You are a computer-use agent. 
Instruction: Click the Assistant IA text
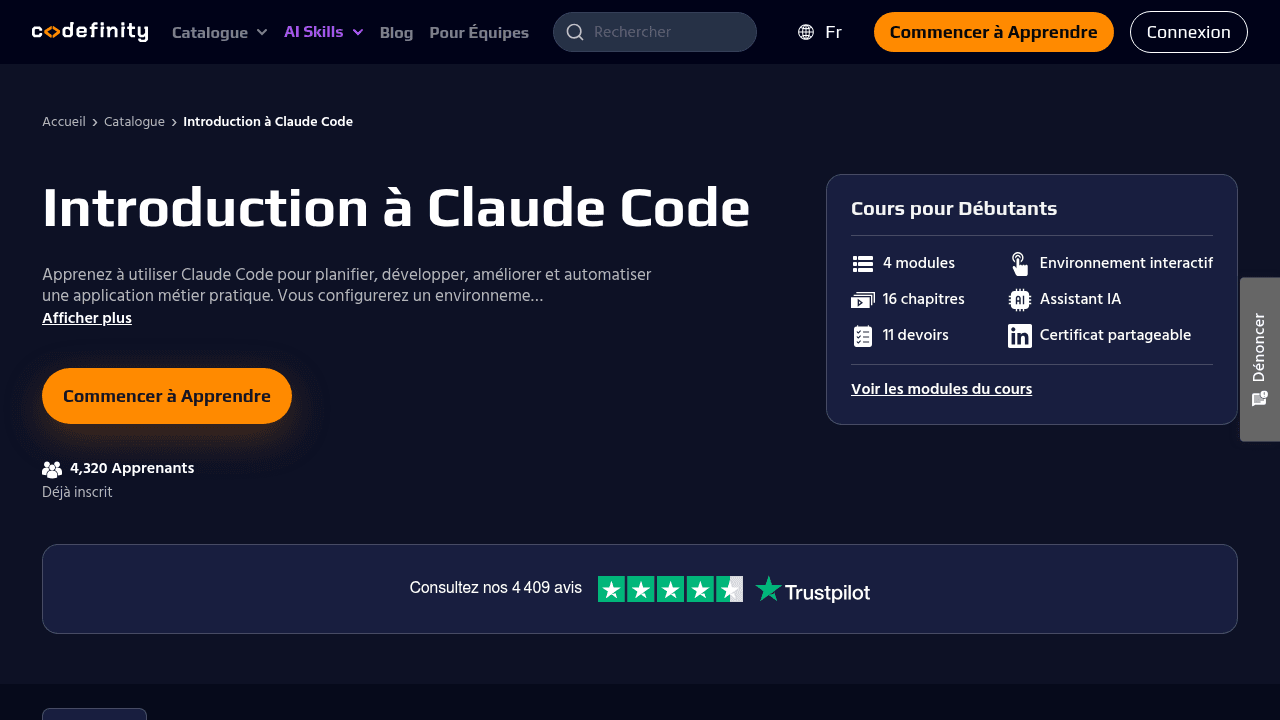coord(1080,299)
